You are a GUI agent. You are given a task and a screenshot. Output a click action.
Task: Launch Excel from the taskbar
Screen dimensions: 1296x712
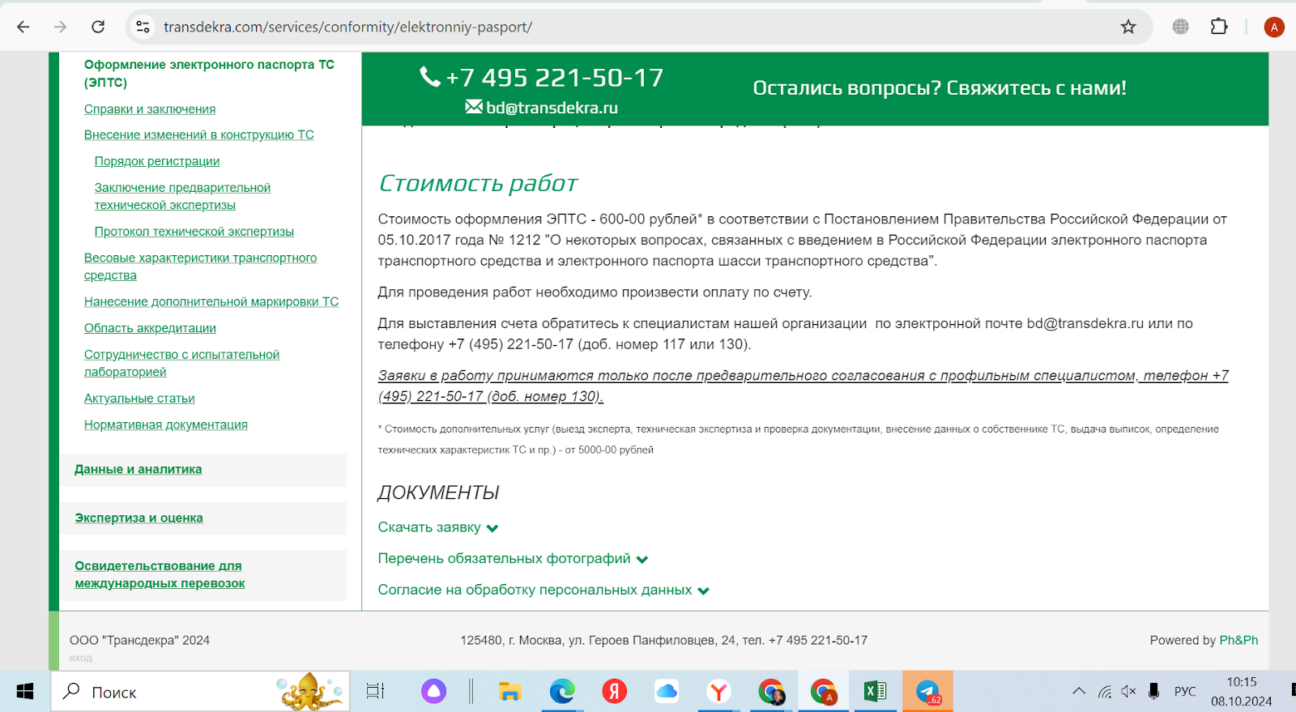coord(875,691)
